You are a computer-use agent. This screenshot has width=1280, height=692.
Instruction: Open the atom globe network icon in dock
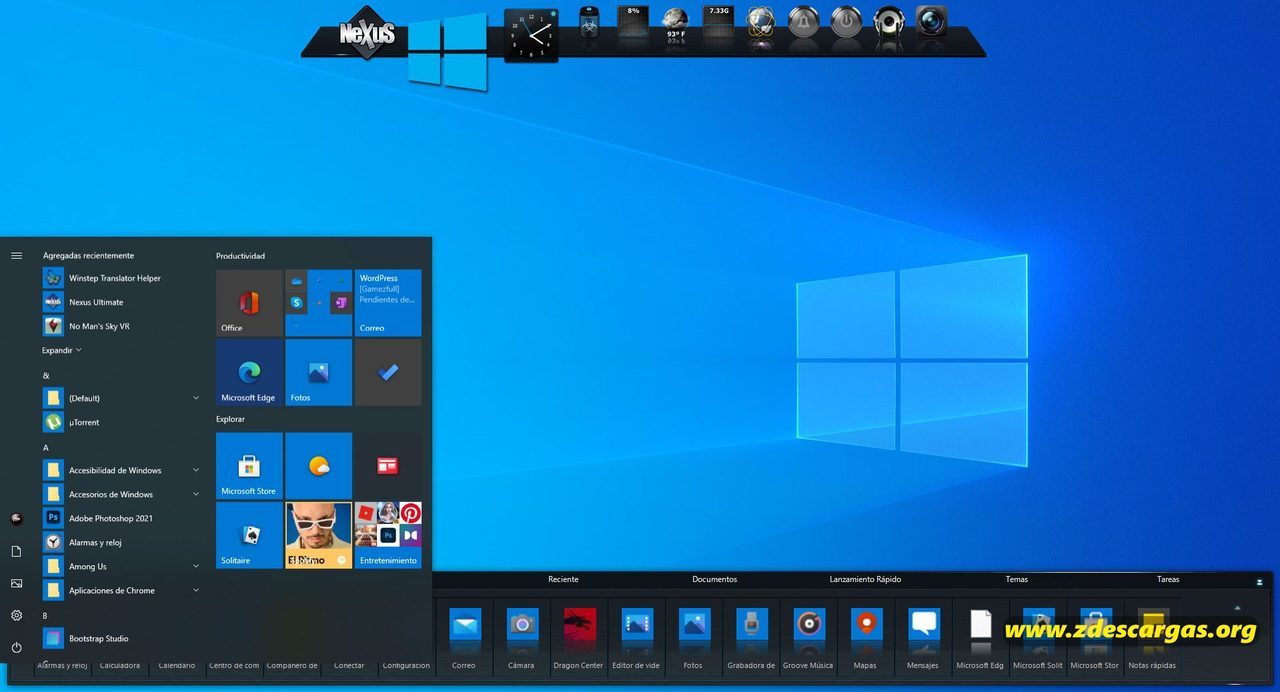click(760, 22)
